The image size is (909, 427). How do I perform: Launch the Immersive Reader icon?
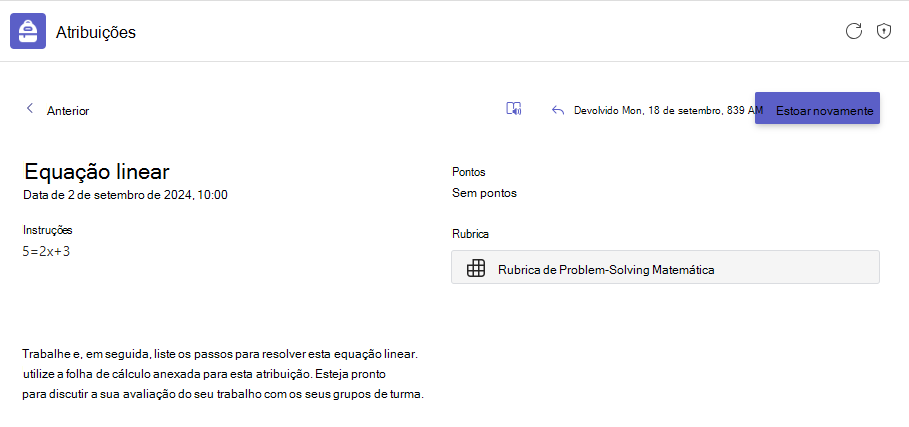click(x=514, y=108)
